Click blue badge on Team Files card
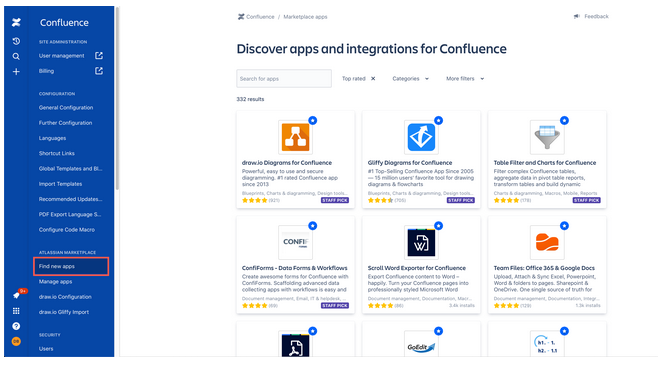Viewport: 658px width, 372px height. [564, 226]
